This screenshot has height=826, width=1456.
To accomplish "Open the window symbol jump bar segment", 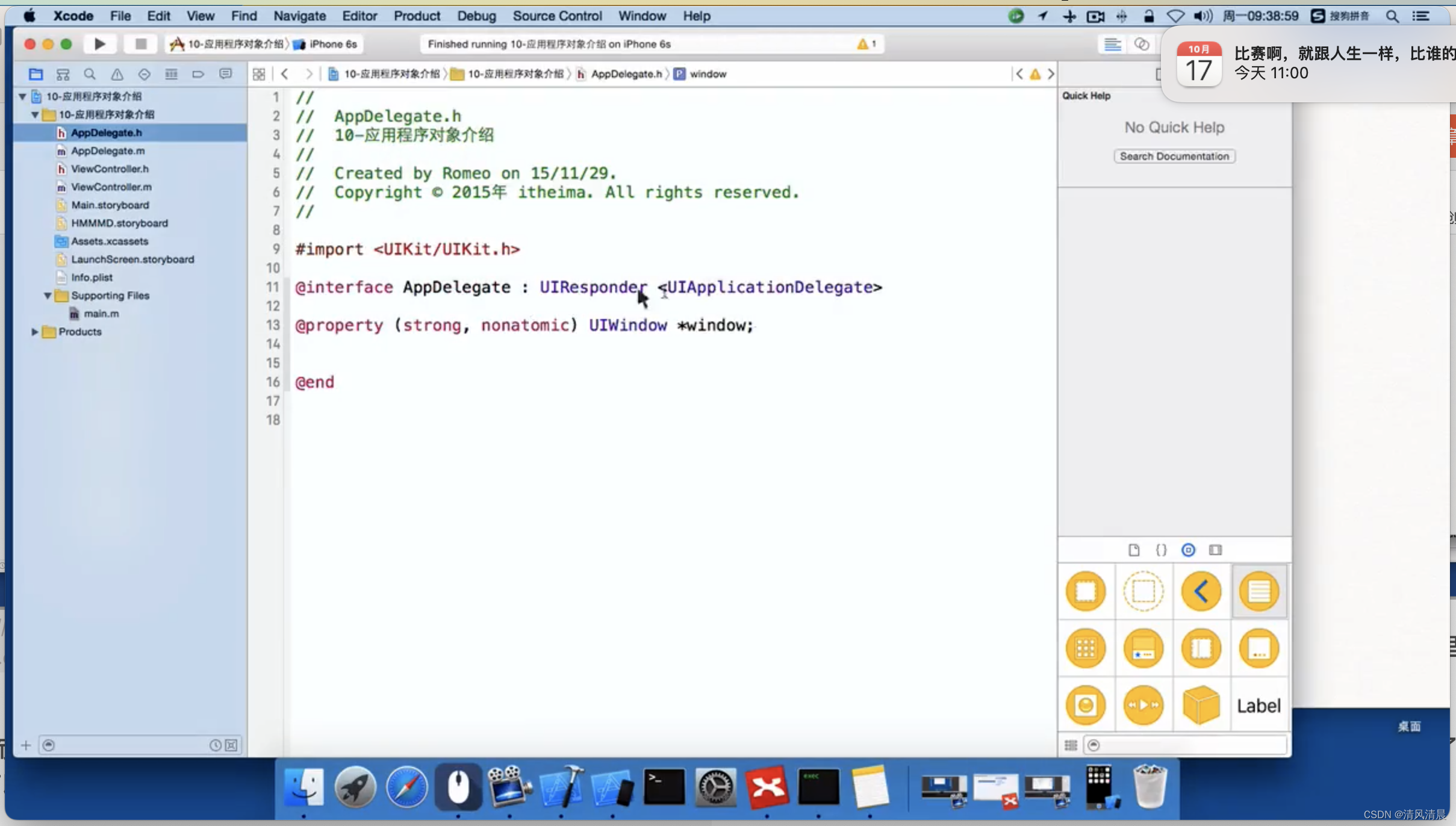I will pos(700,74).
